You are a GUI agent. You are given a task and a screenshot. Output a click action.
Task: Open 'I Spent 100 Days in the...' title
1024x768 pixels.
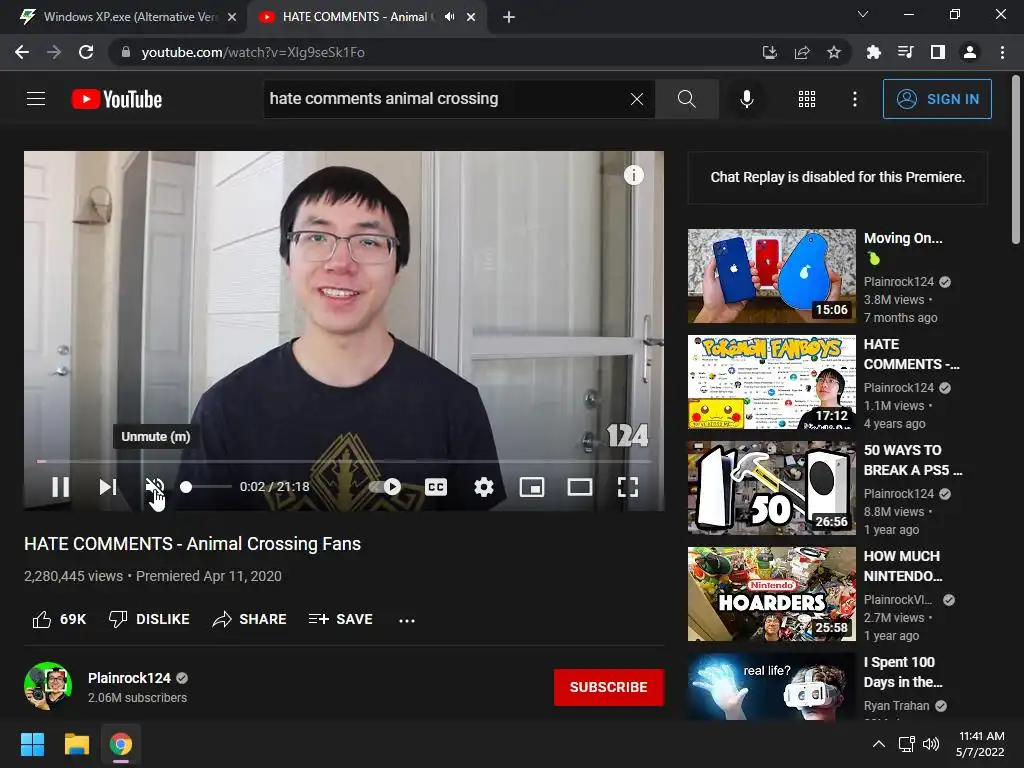pos(903,672)
